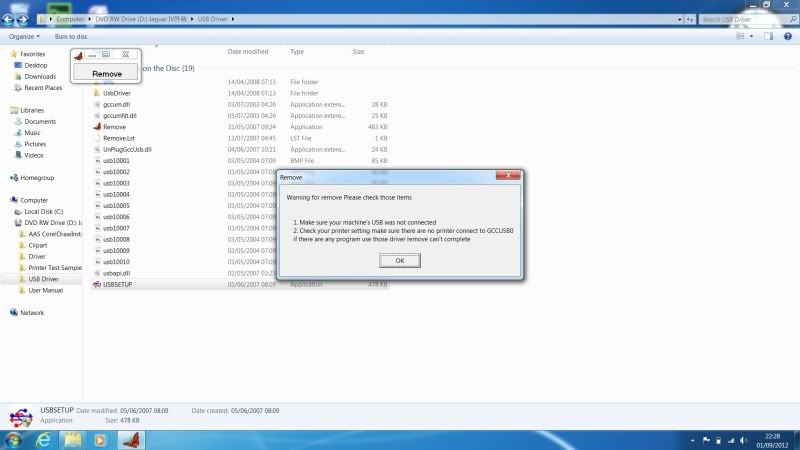Open Recent Places in sidebar
The height and width of the screenshot is (450, 800).
pos(43,88)
